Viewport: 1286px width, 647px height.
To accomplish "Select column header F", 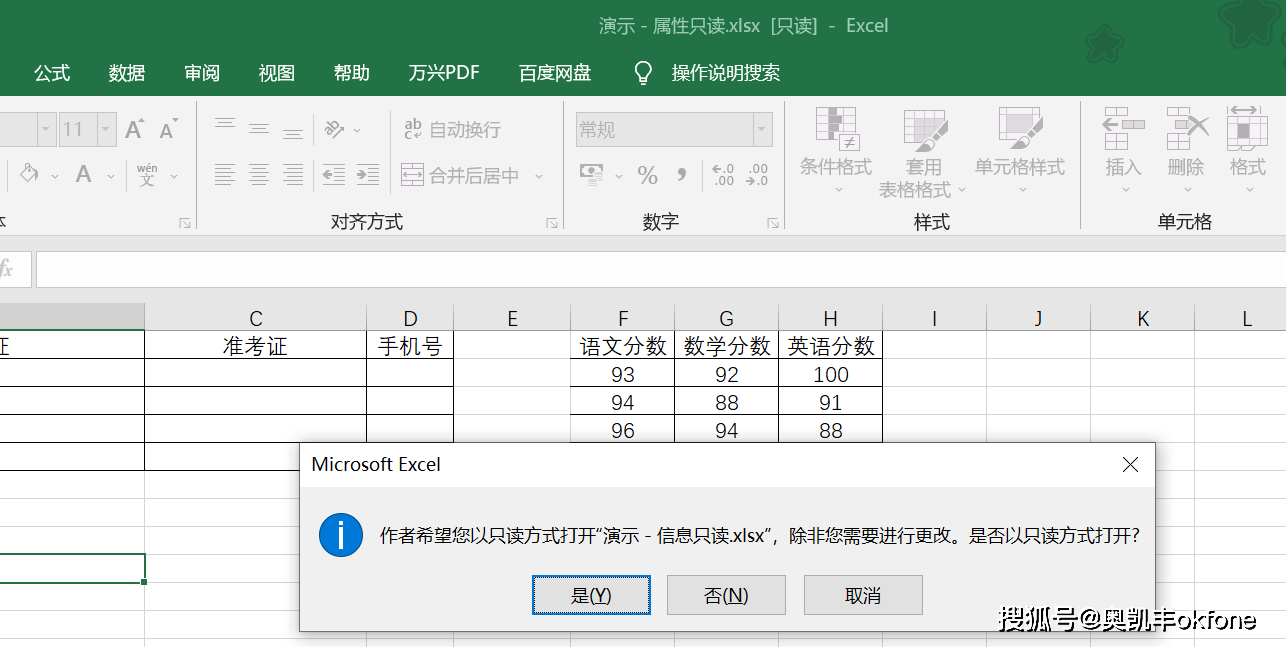I will [x=623, y=318].
